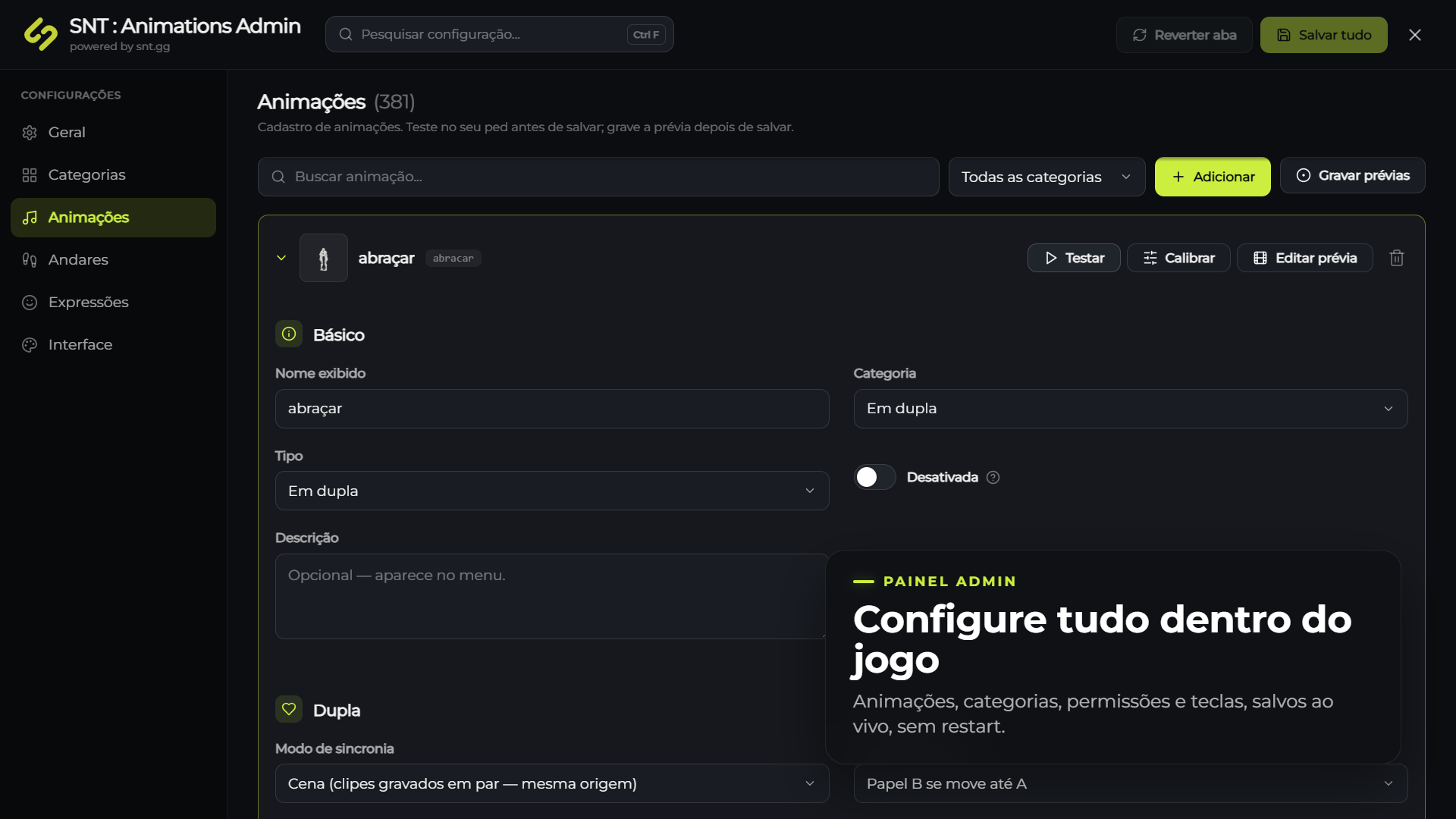Open the Interface settings
1456x819 pixels.
(x=113, y=345)
